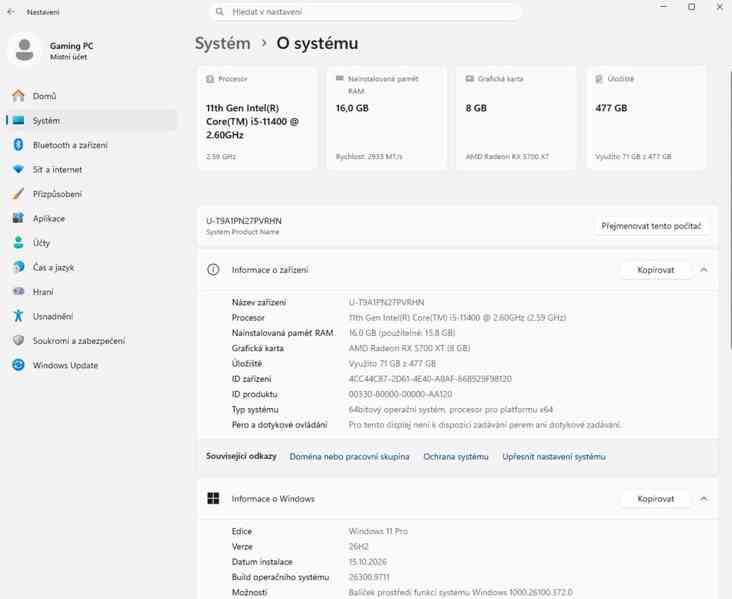Select the info icon beside Informace o zařízení
Viewport: 732px width, 599px height.
click(213, 269)
